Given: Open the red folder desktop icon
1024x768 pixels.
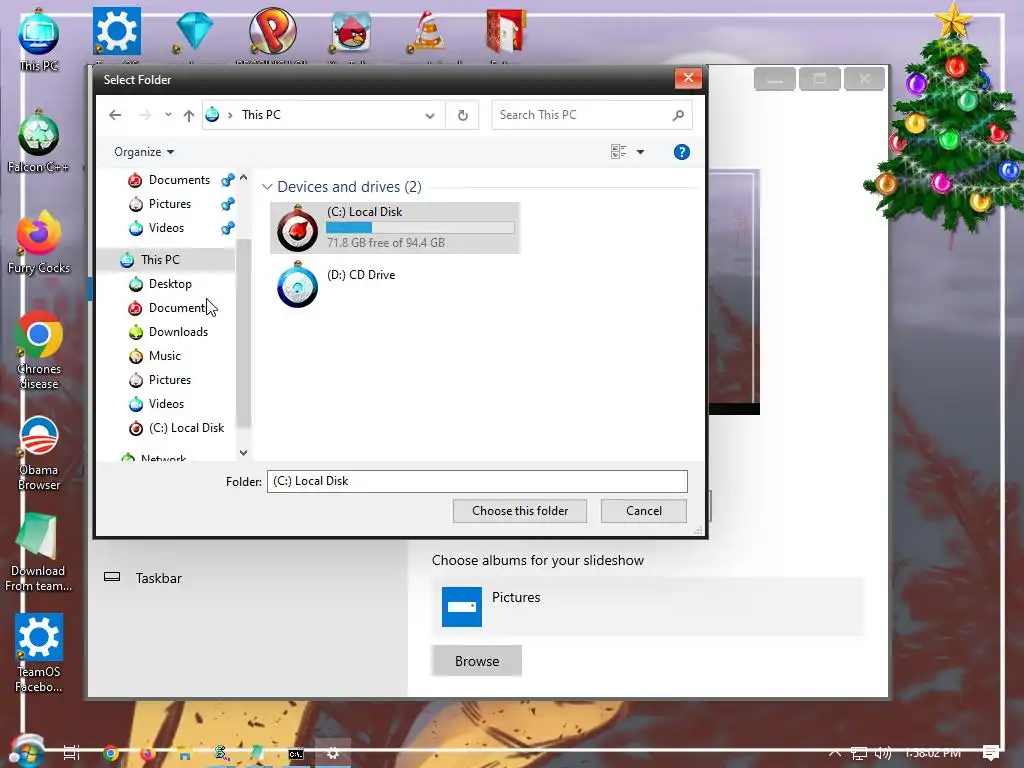Looking at the screenshot, I should tap(506, 31).
